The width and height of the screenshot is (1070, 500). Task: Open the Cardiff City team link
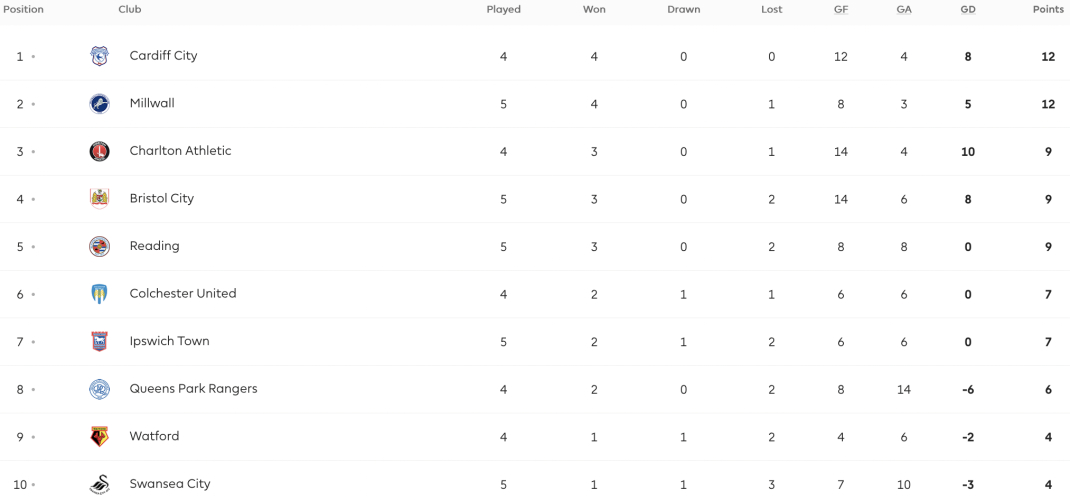163,55
